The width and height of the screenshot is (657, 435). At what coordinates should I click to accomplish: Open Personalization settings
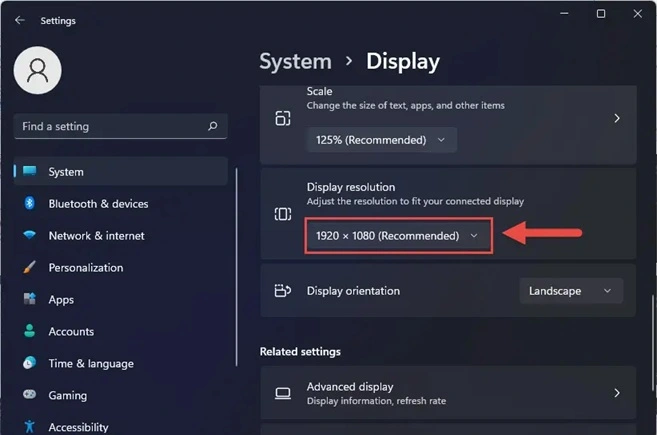tap(121, 267)
